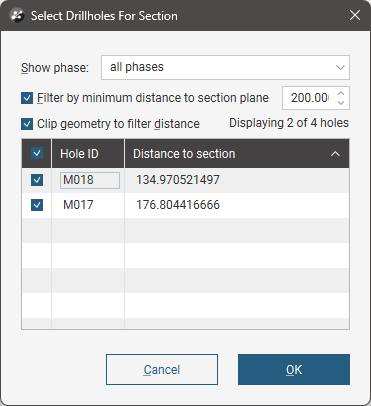The image size is (371, 406).
Task: Close the Select Drillholes For Section dialog
Action: coord(355,15)
